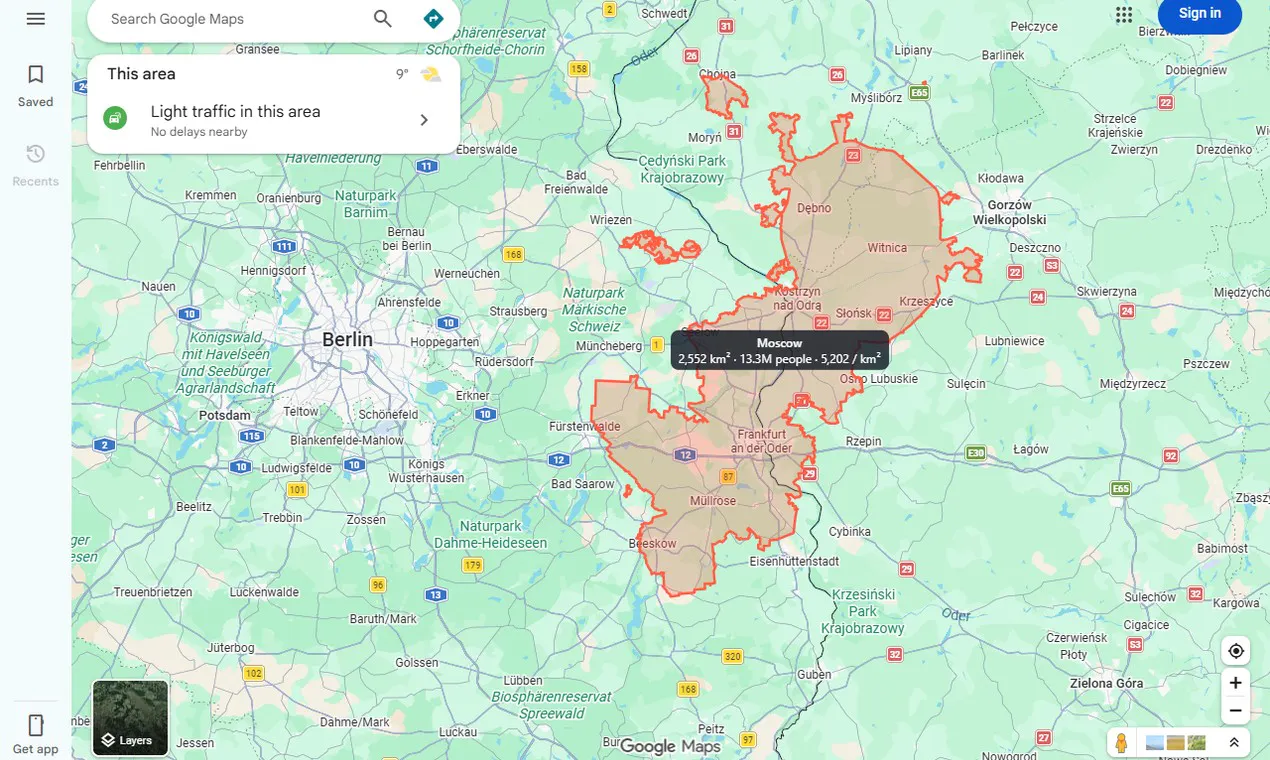Click the E65 route shield near Myślibórz
Image resolution: width=1270 pixels, height=760 pixels.
[919, 93]
